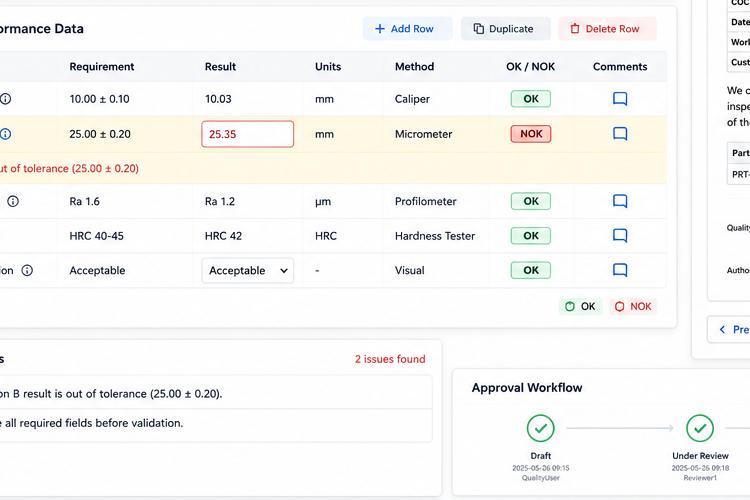Click the Result column header

click(x=221, y=67)
